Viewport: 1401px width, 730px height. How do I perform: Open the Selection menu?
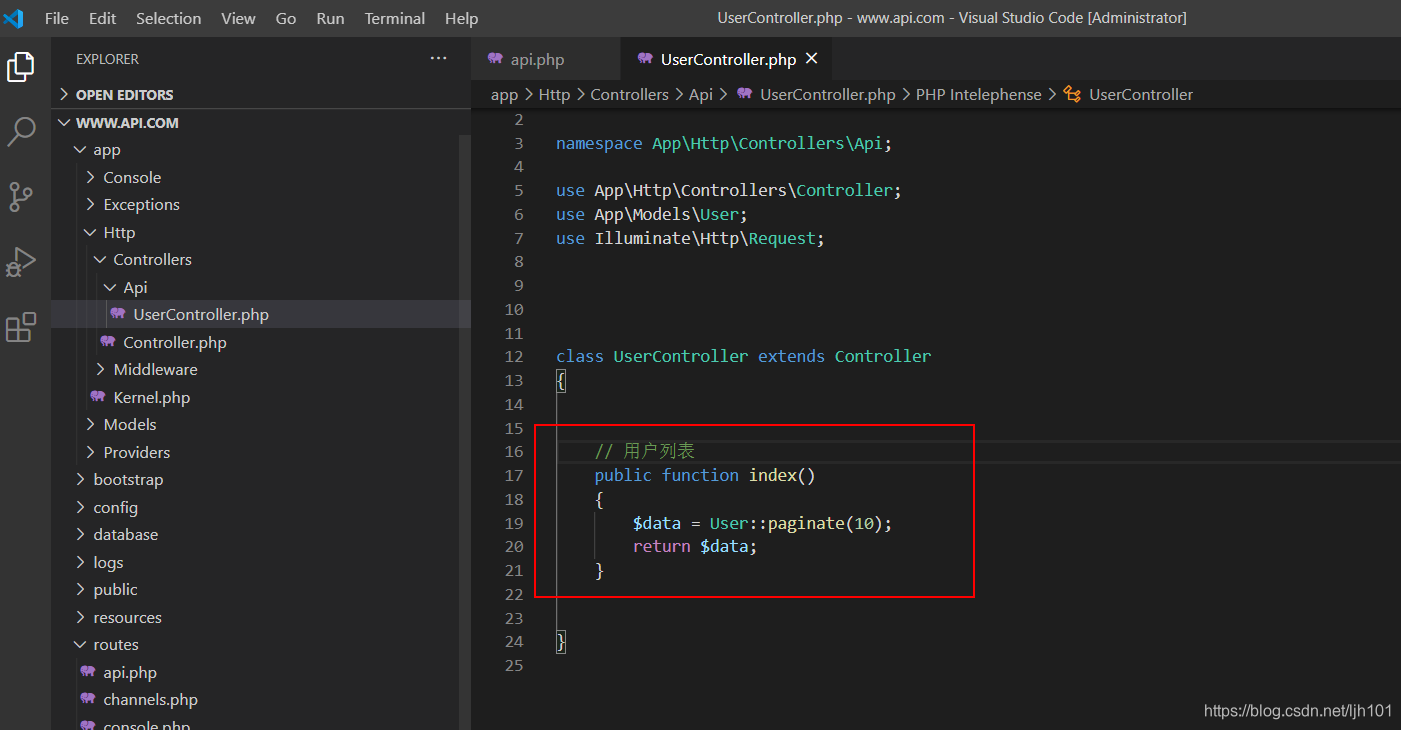(168, 18)
